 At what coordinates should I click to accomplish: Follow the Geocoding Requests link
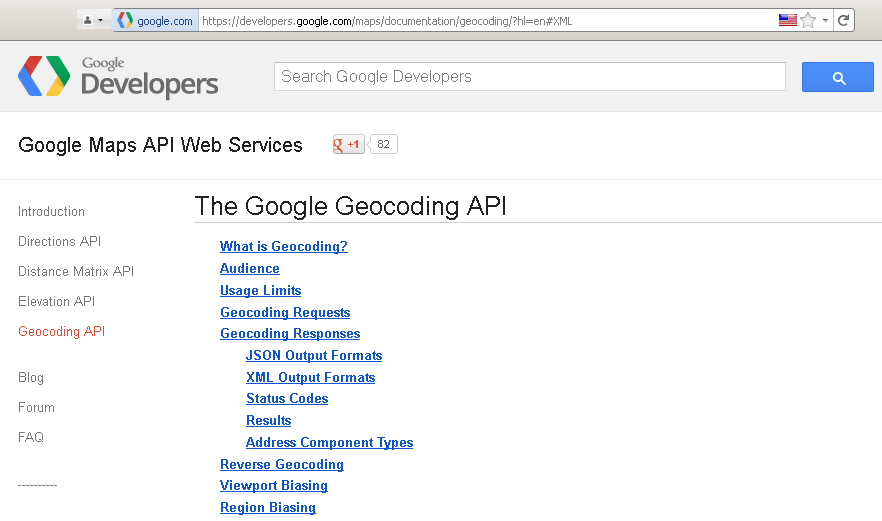pyautogui.click(x=285, y=312)
